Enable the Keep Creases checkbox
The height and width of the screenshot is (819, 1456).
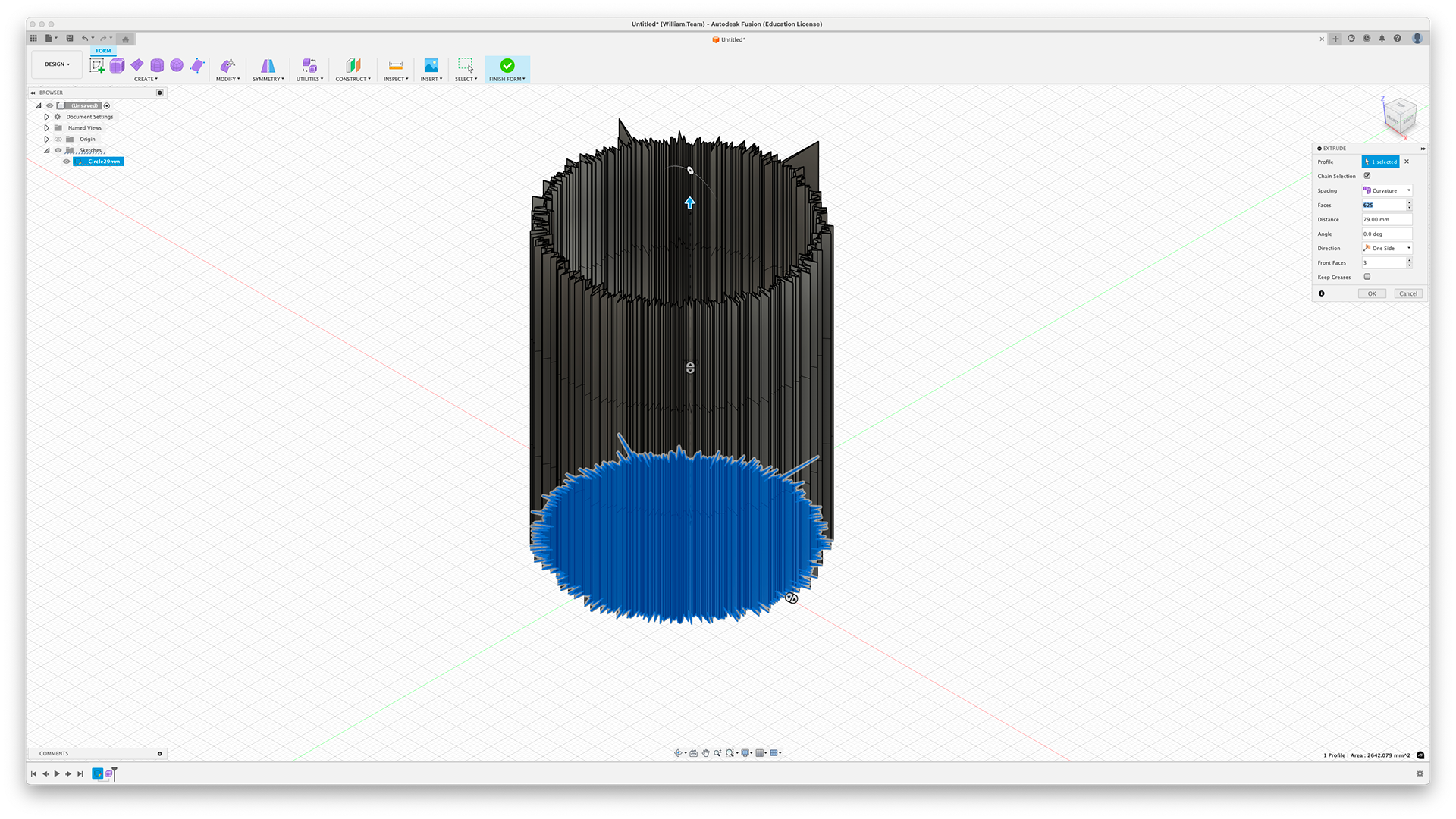tap(1367, 277)
